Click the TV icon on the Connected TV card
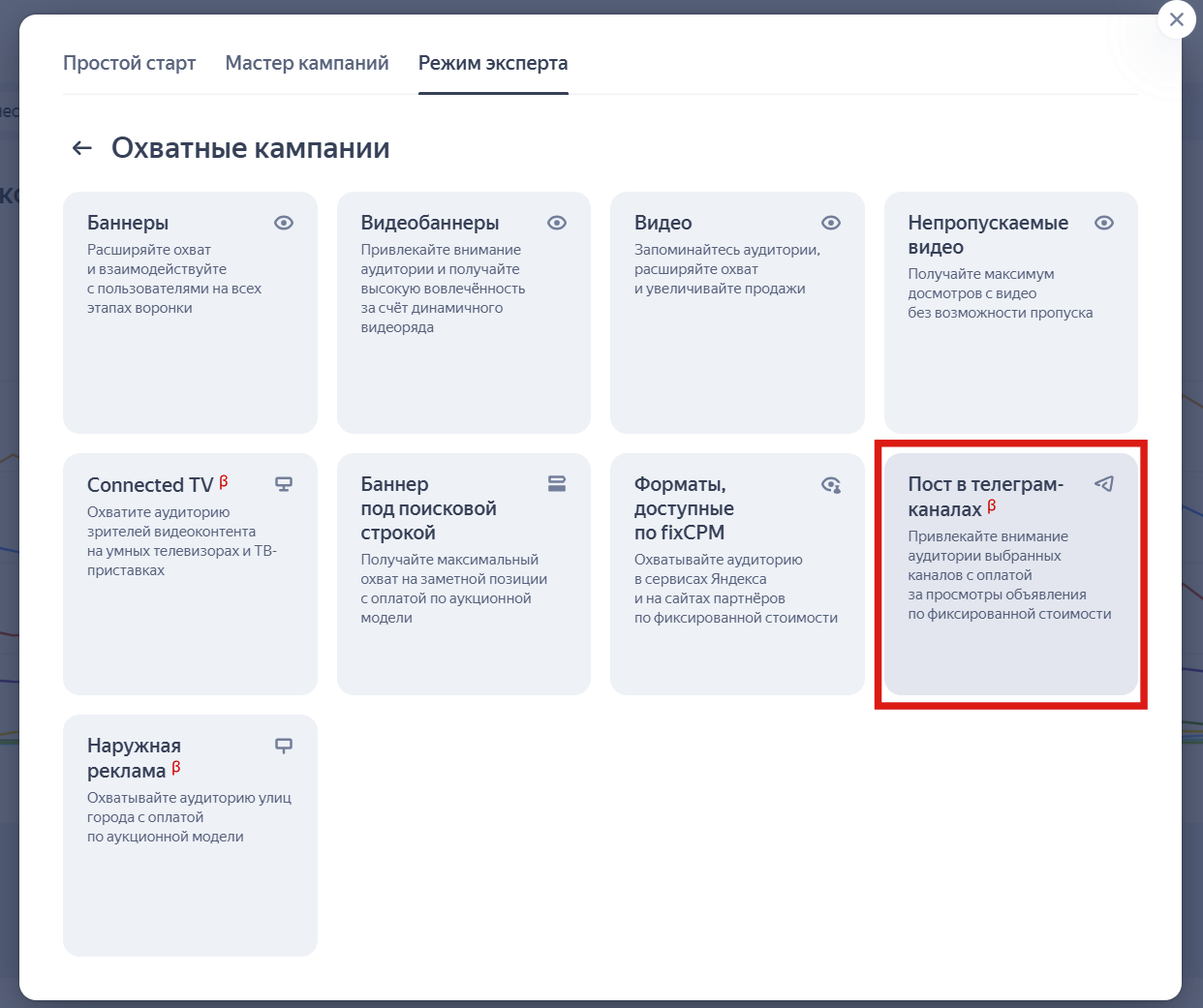The width and height of the screenshot is (1203, 1008). click(283, 484)
